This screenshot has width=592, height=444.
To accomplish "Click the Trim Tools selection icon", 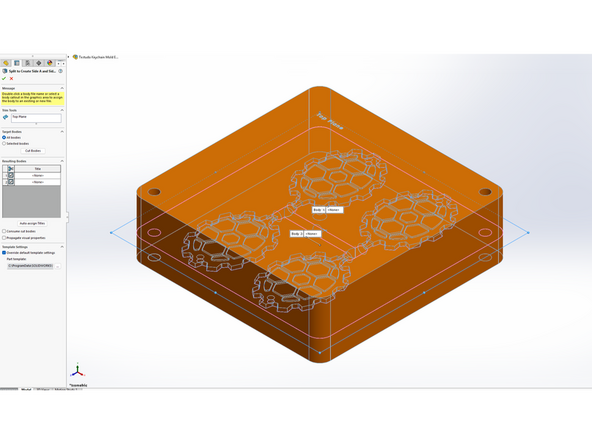I will point(5,117).
